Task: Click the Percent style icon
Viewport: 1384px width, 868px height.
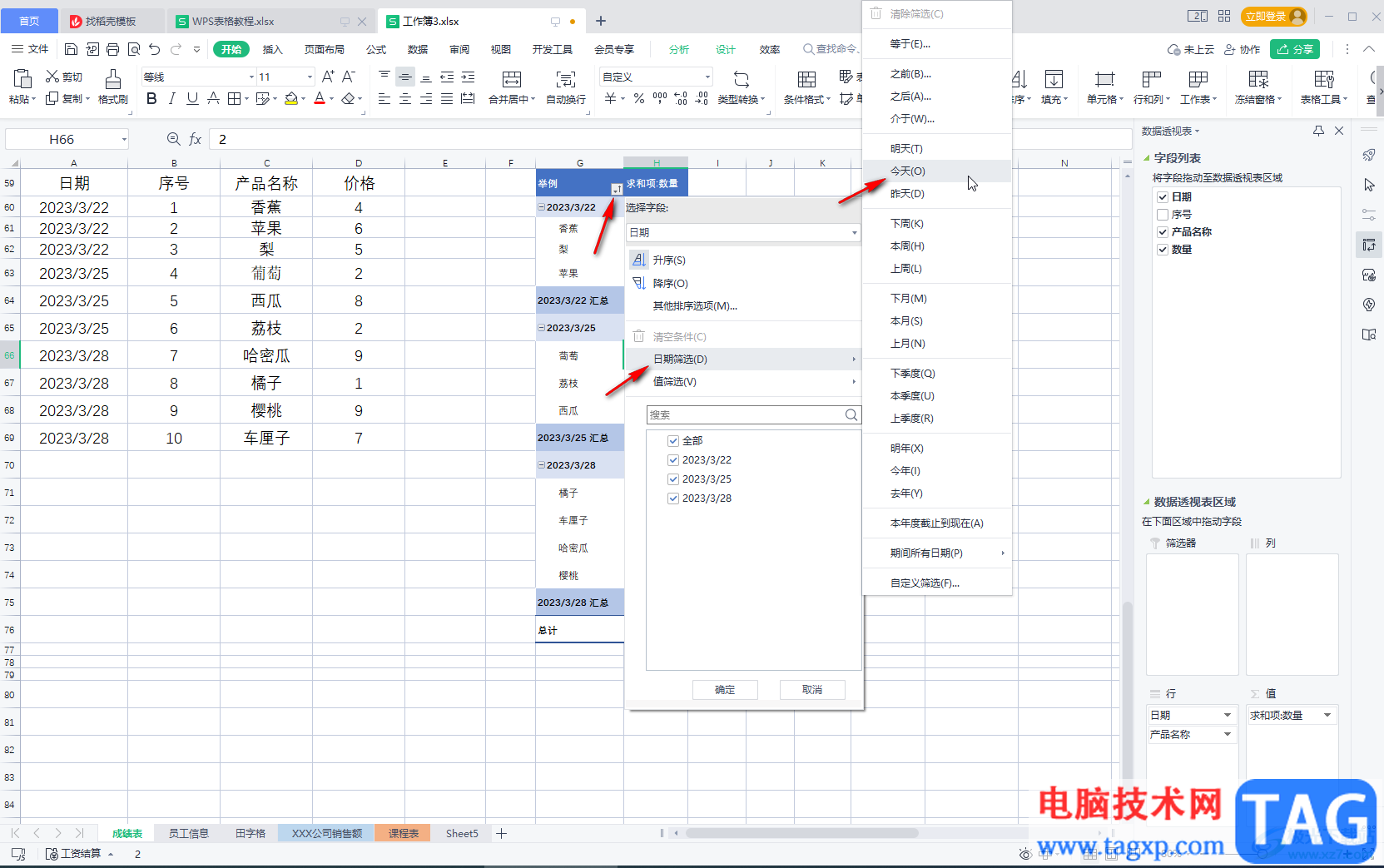Action: coord(638,98)
